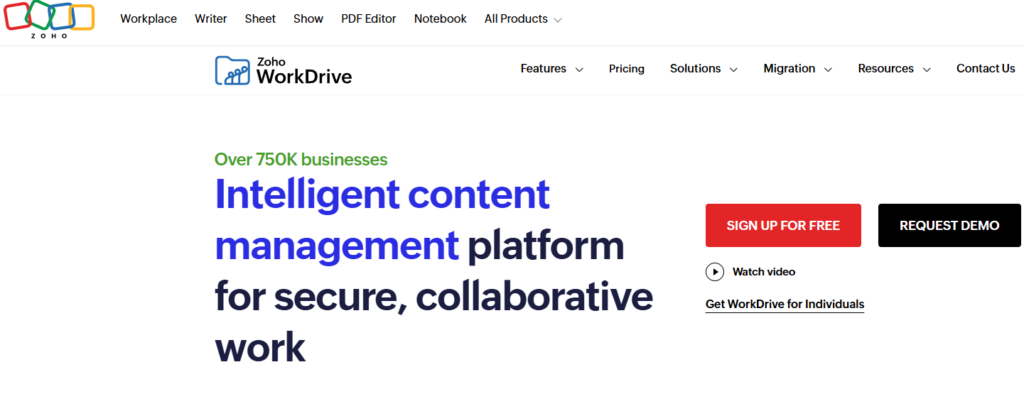Click the REQUEST DEMO button

pos(949,225)
